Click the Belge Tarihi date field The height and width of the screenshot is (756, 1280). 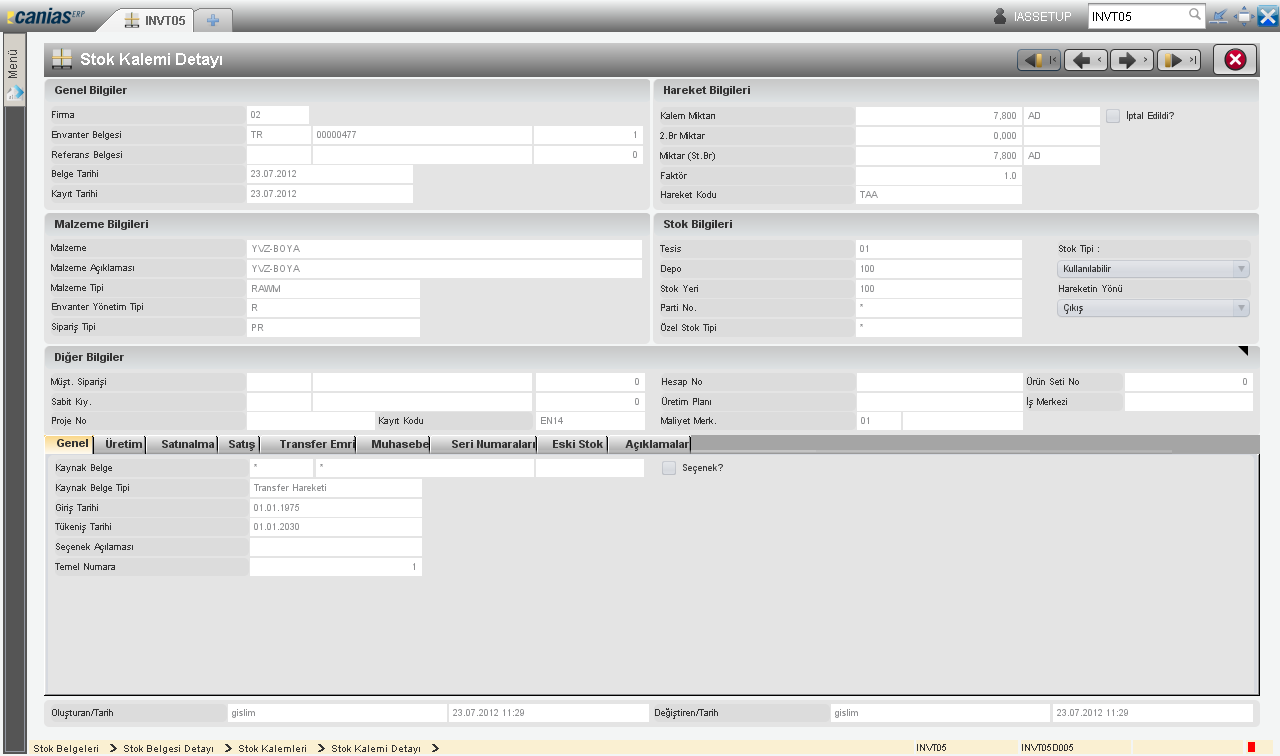click(330, 174)
